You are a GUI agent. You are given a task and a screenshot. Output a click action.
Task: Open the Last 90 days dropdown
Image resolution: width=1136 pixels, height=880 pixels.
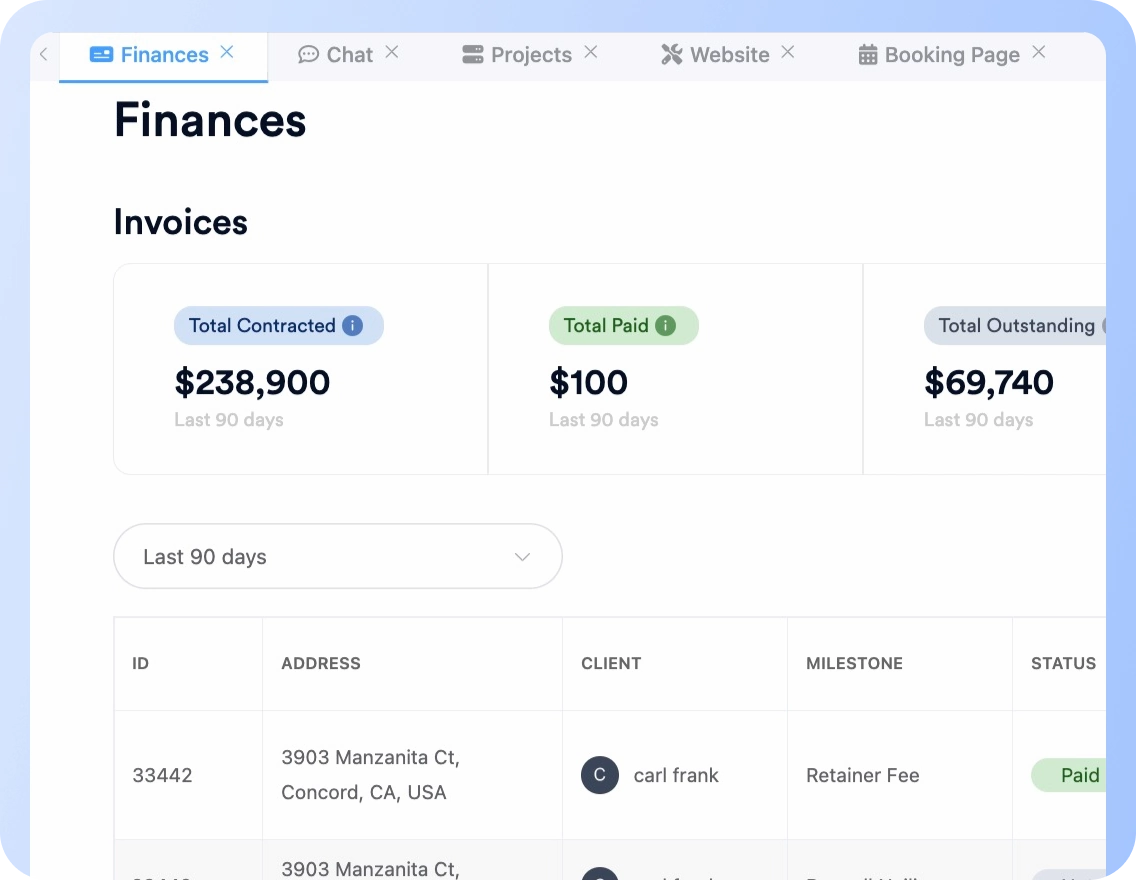coord(337,557)
